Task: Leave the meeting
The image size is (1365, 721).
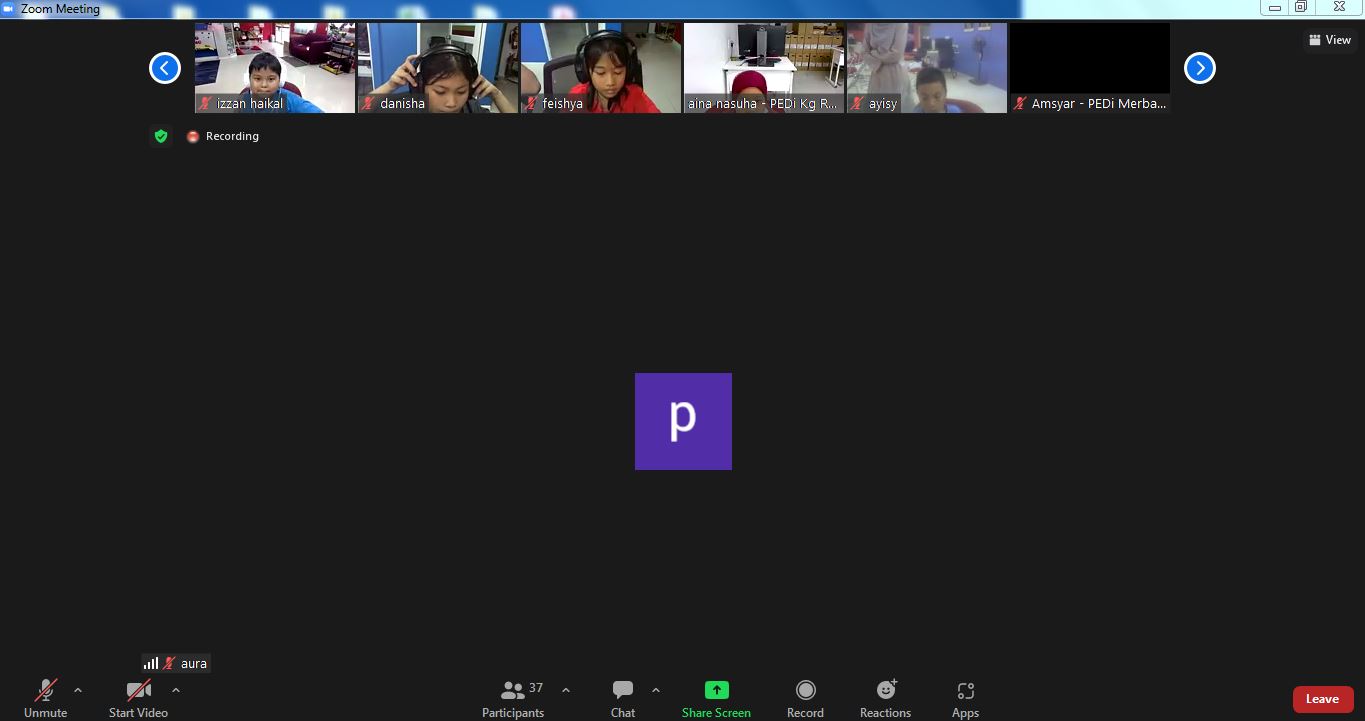Action: click(x=1322, y=699)
